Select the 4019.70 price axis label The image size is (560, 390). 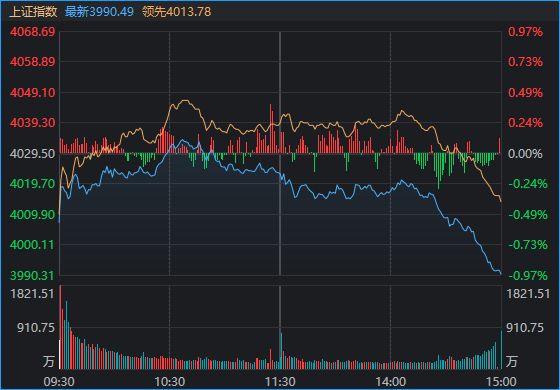click(33, 184)
